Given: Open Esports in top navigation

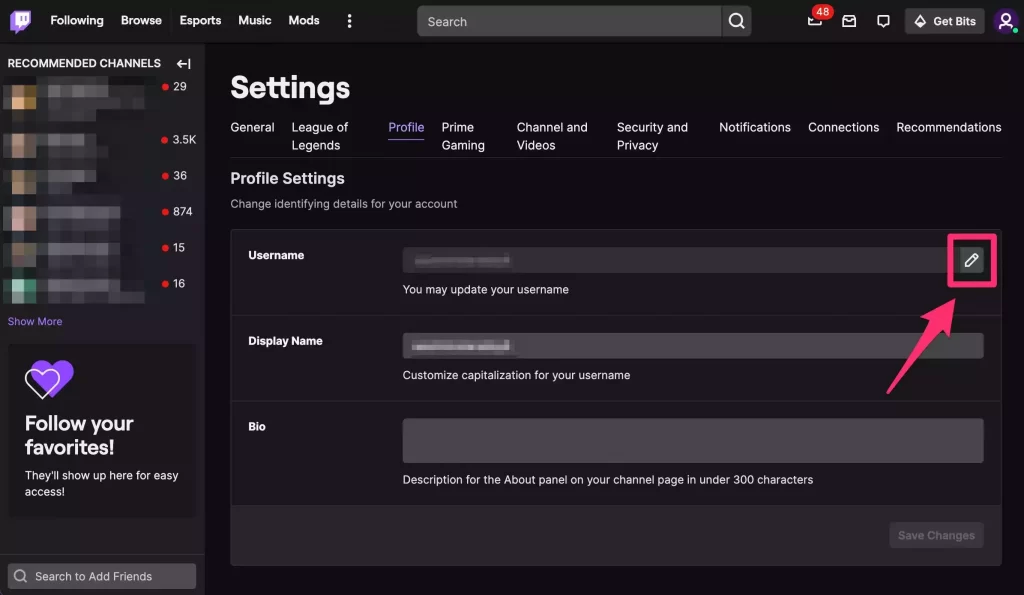Looking at the screenshot, I should [200, 20].
